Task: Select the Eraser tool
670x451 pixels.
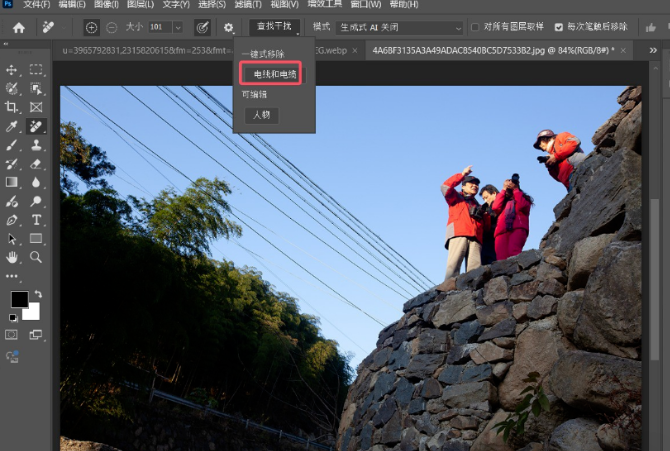Action: pos(36,164)
